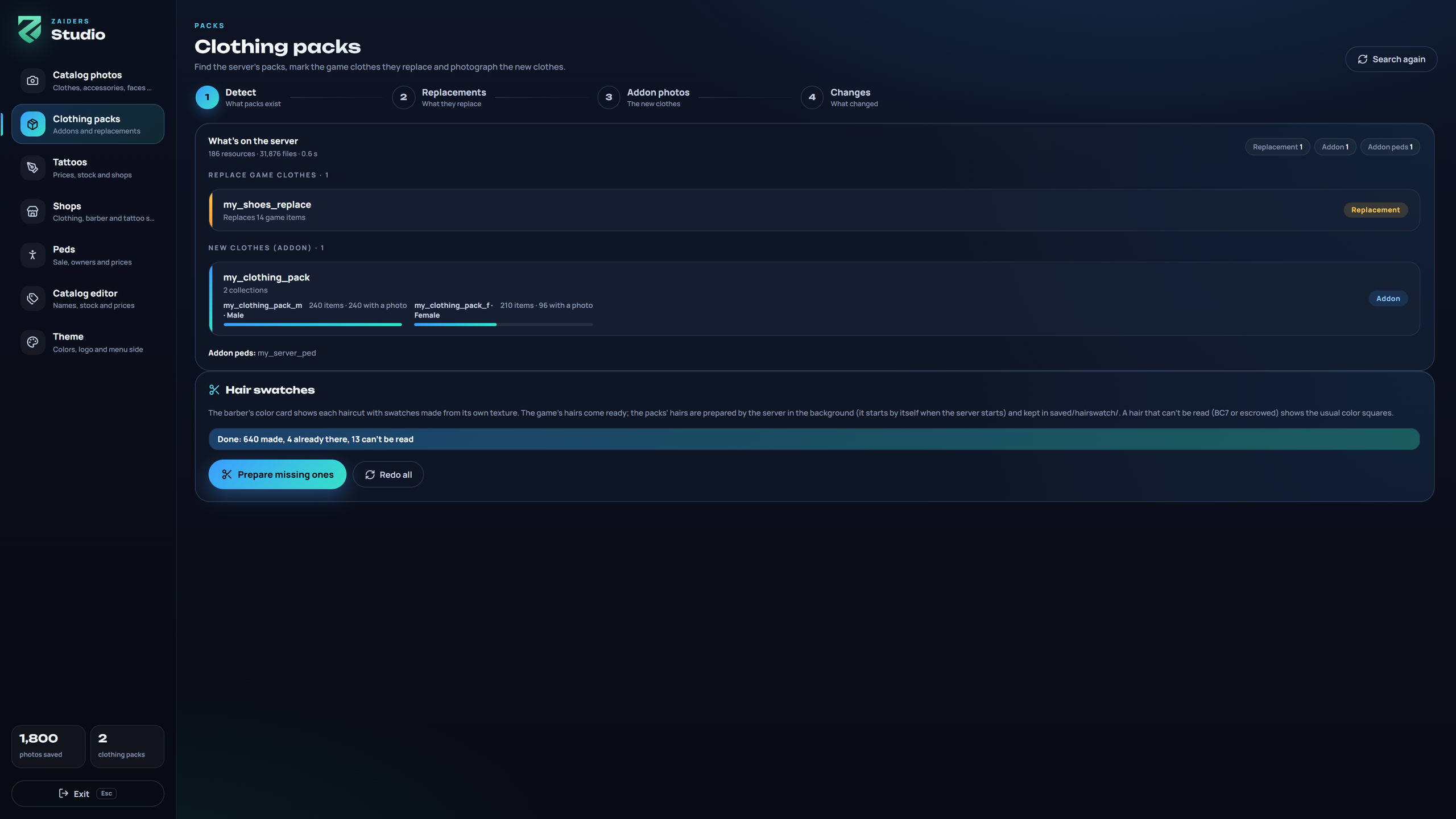The width and height of the screenshot is (1456, 819).
Task: Click the Male collection progress bar
Action: (x=312, y=325)
